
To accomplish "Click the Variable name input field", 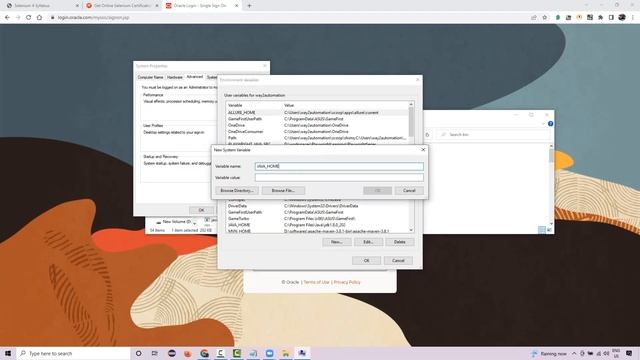I will [x=339, y=166].
